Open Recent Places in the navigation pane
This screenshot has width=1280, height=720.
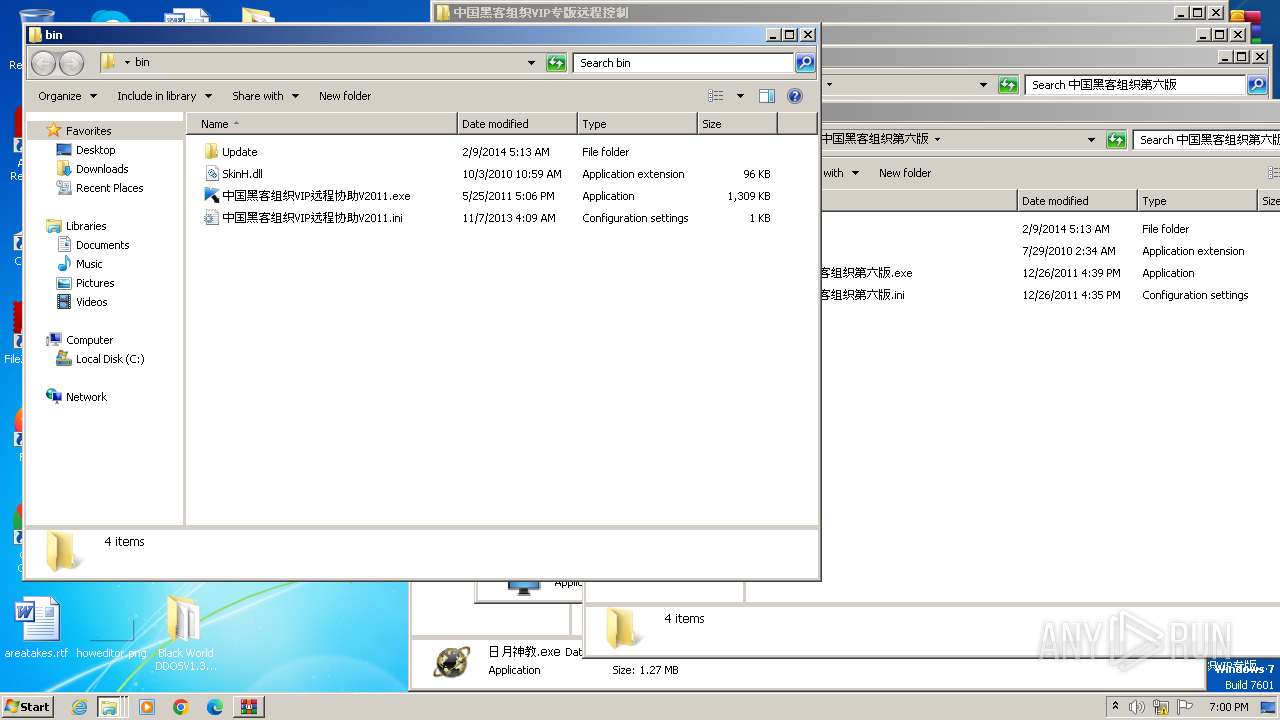click(109, 188)
